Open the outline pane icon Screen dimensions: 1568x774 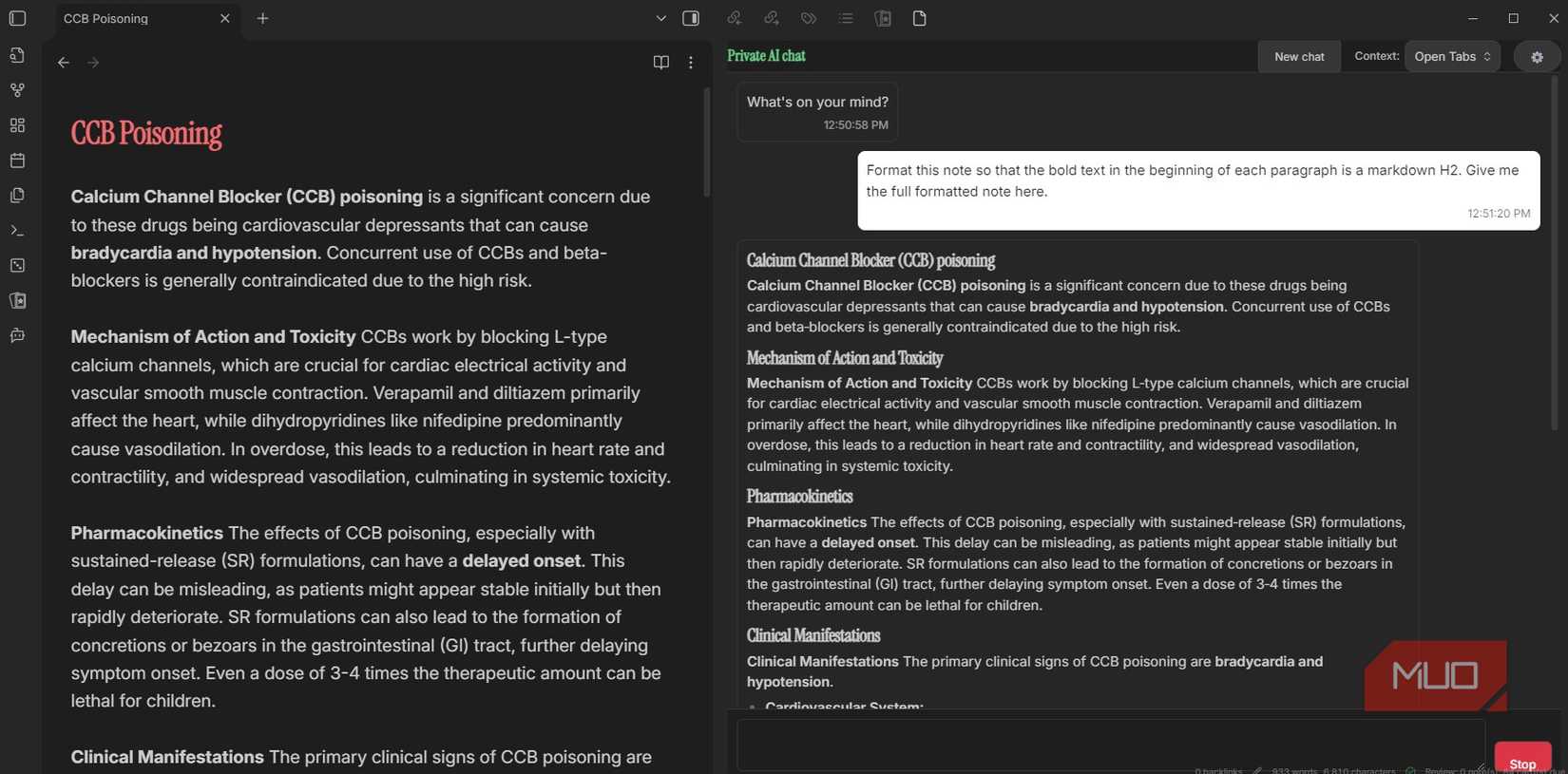pos(846,18)
